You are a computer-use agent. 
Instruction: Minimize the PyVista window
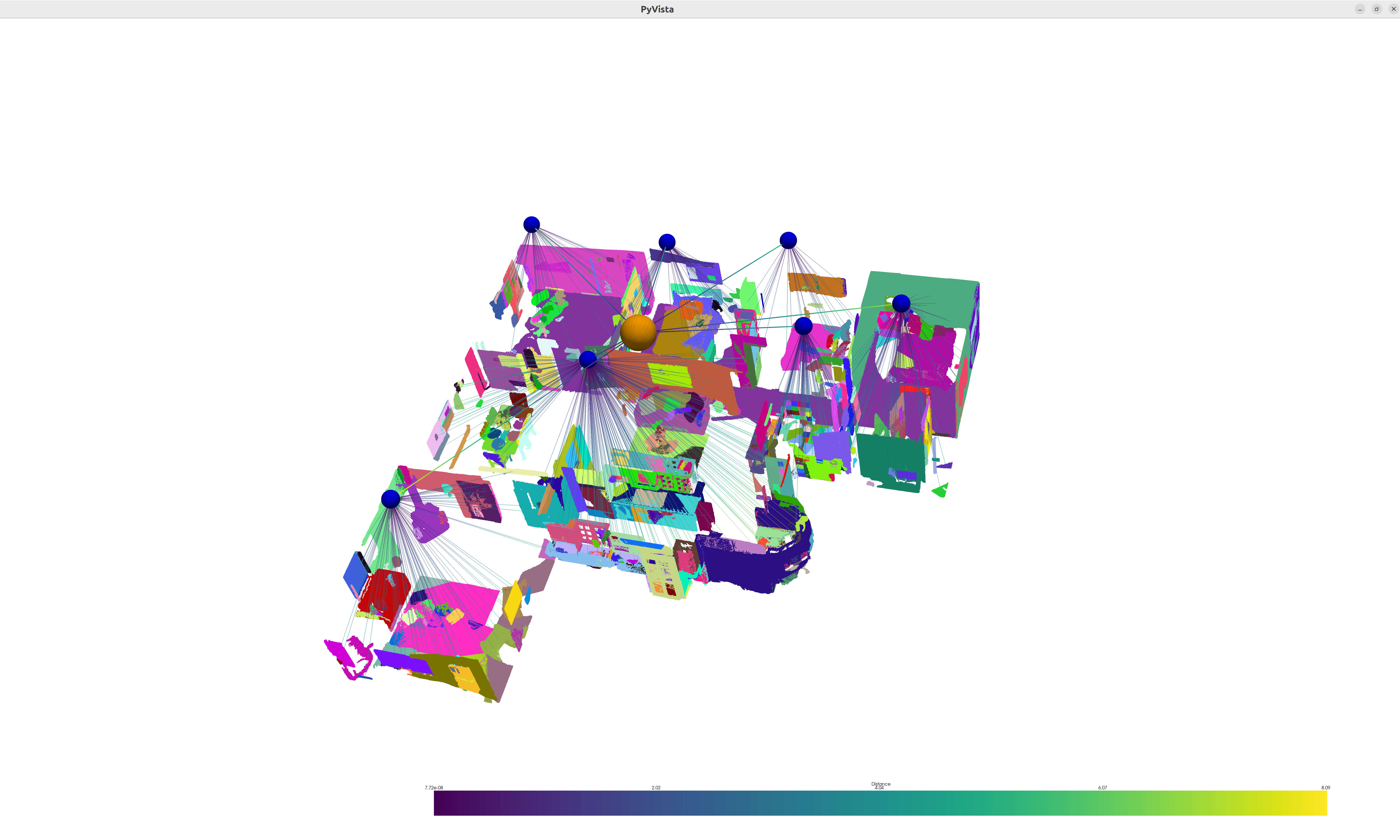tap(1360, 9)
